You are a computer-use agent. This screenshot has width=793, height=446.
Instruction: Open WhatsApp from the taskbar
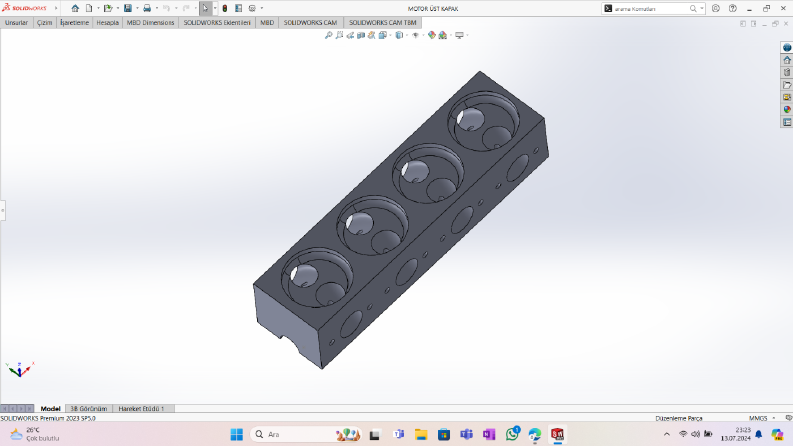click(x=512, y=434)
